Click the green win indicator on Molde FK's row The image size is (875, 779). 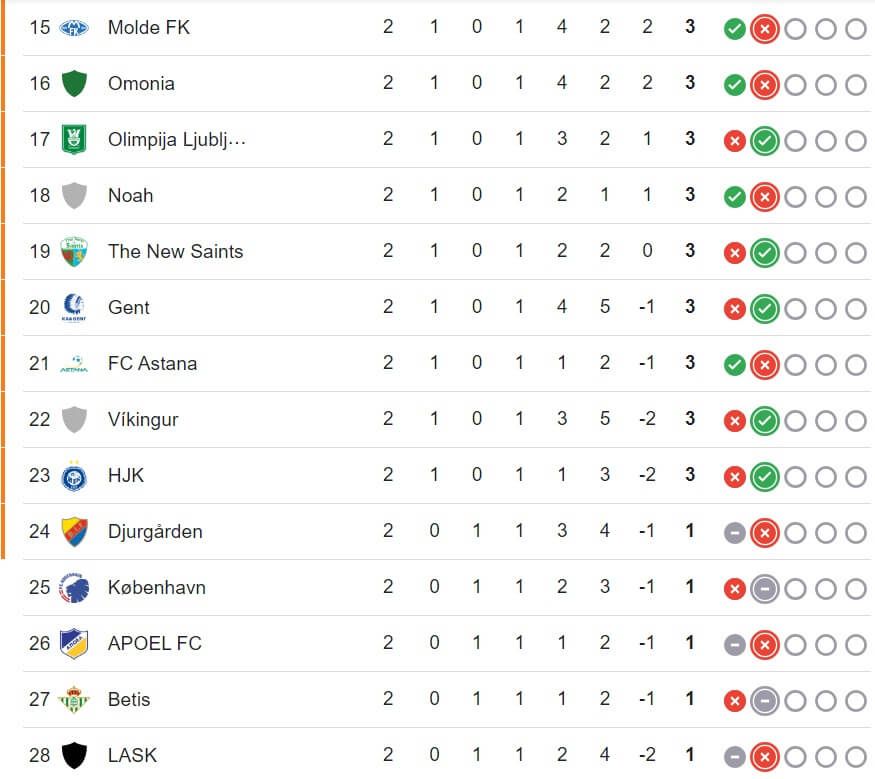pos(735,28)
